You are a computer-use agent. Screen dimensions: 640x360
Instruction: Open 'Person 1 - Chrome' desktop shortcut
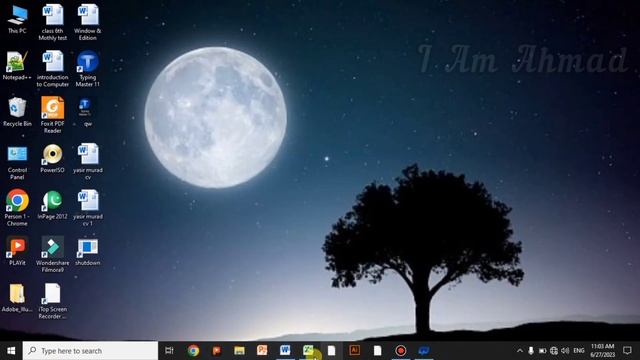tap(17, 208)
